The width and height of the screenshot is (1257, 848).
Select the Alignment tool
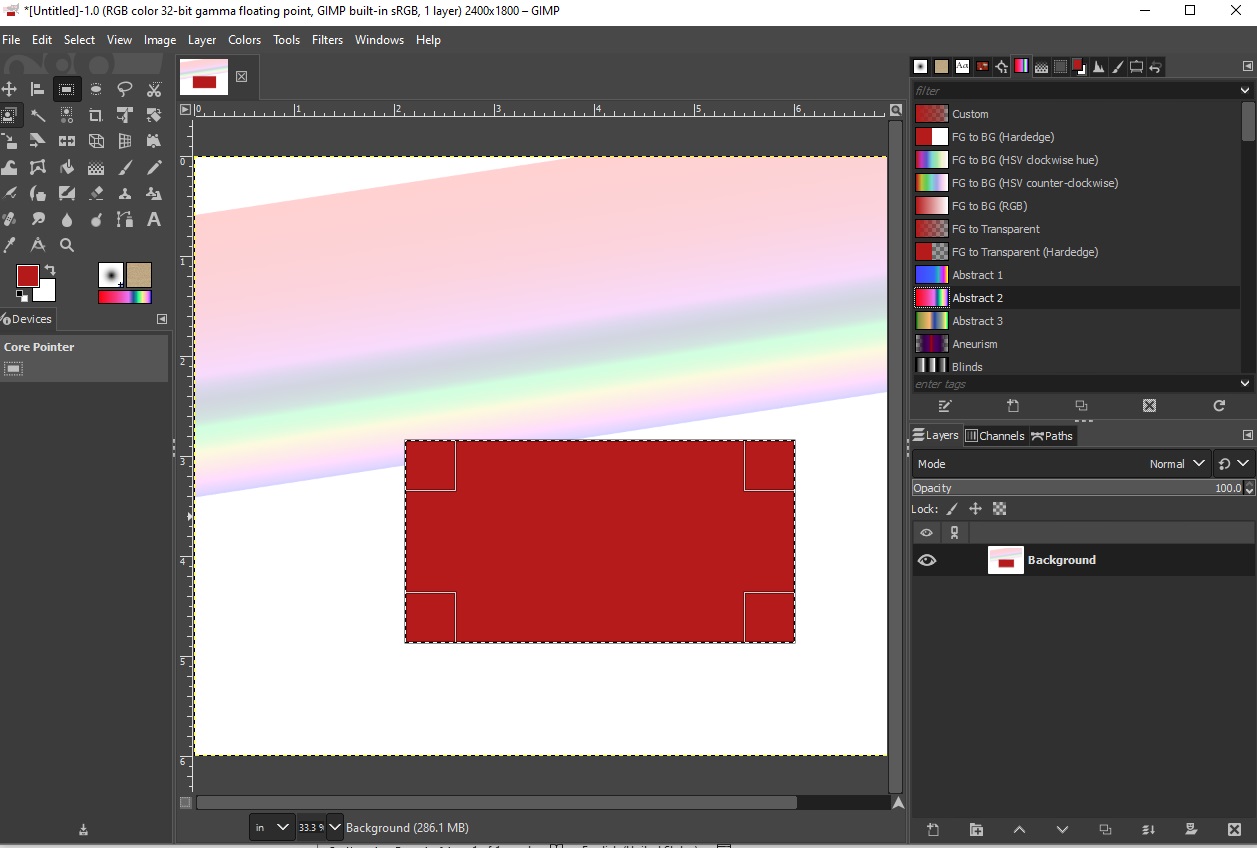pos(38,89)
